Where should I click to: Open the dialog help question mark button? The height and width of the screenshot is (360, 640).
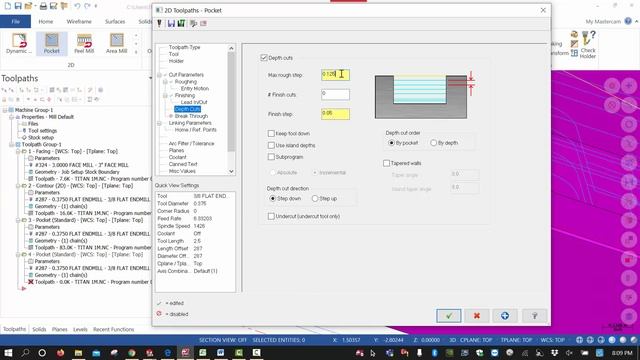pos(534,316)
